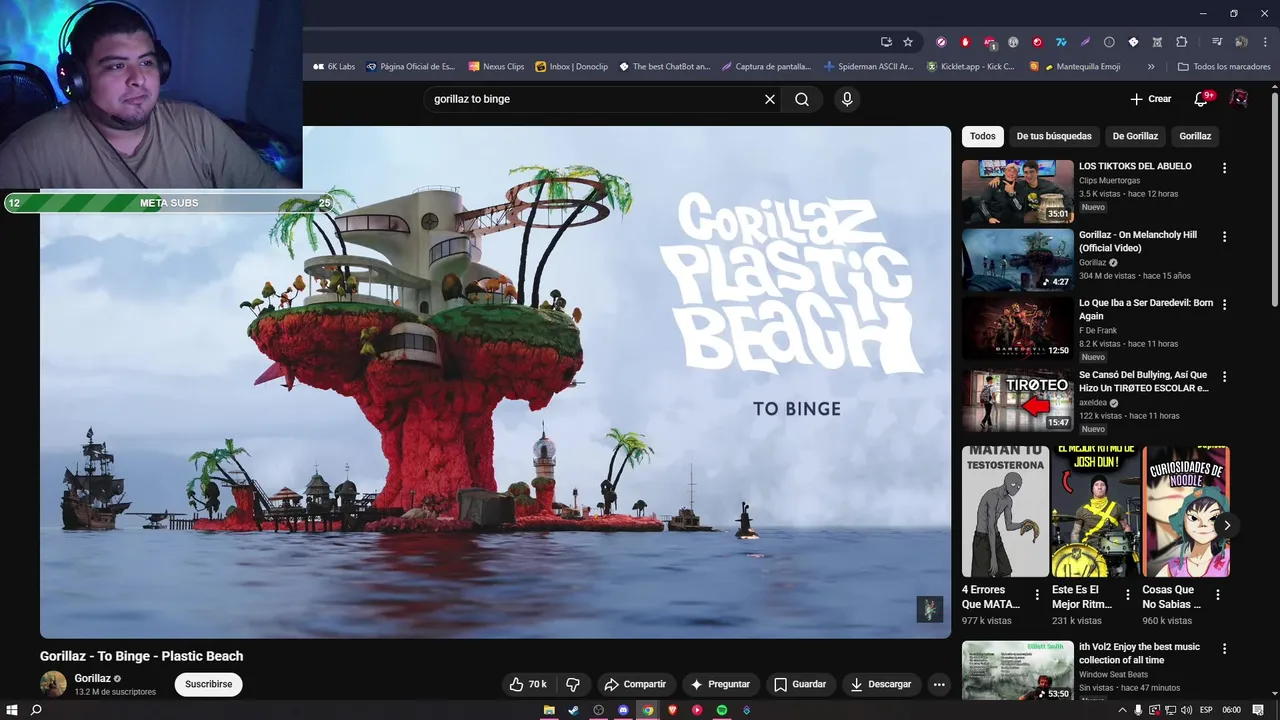Clear the search box with the X icon

(770, 99)
